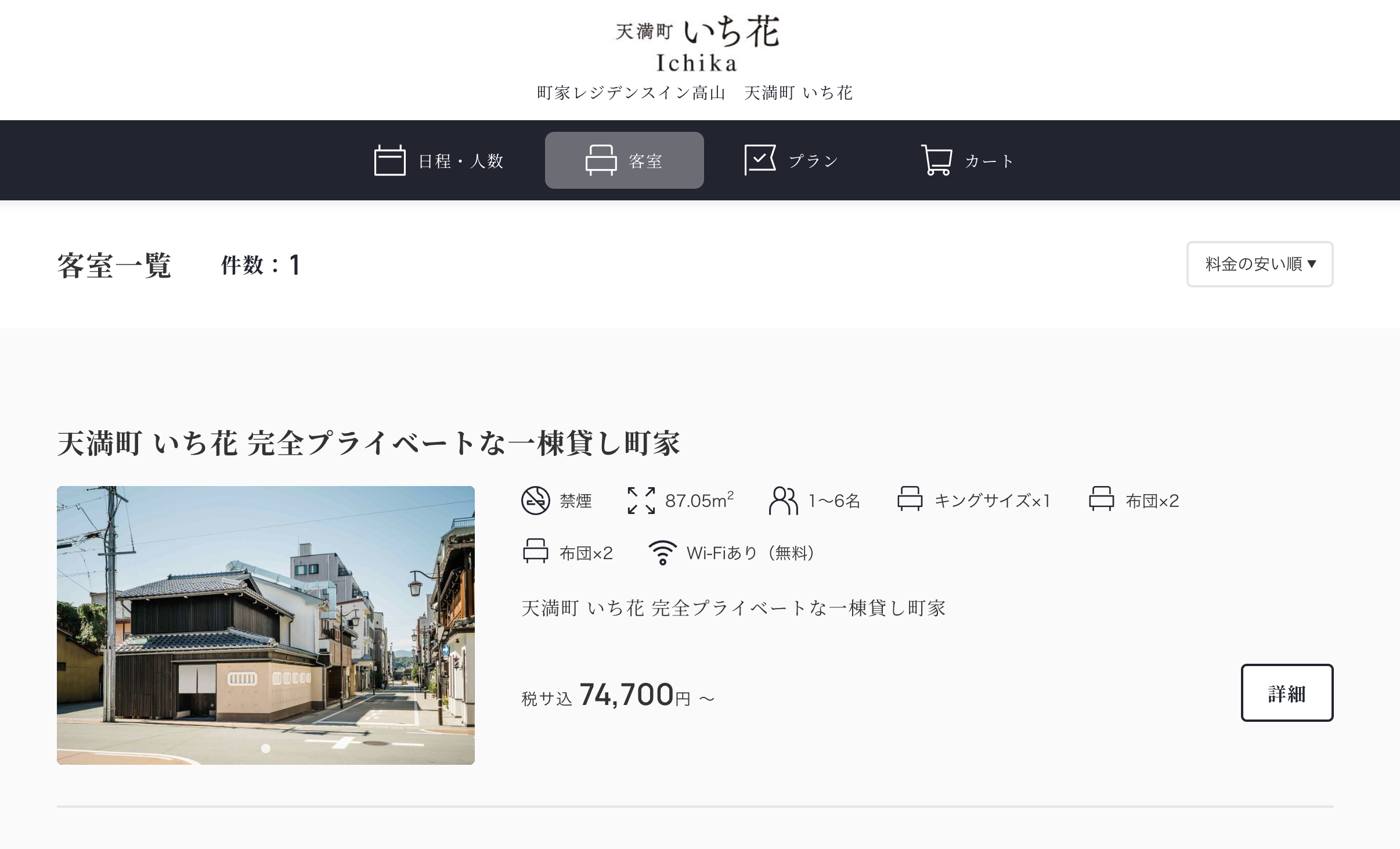Click the machiya building photo thumbnail
Viewport: 1400px width, 849px height.
point(265,625)
